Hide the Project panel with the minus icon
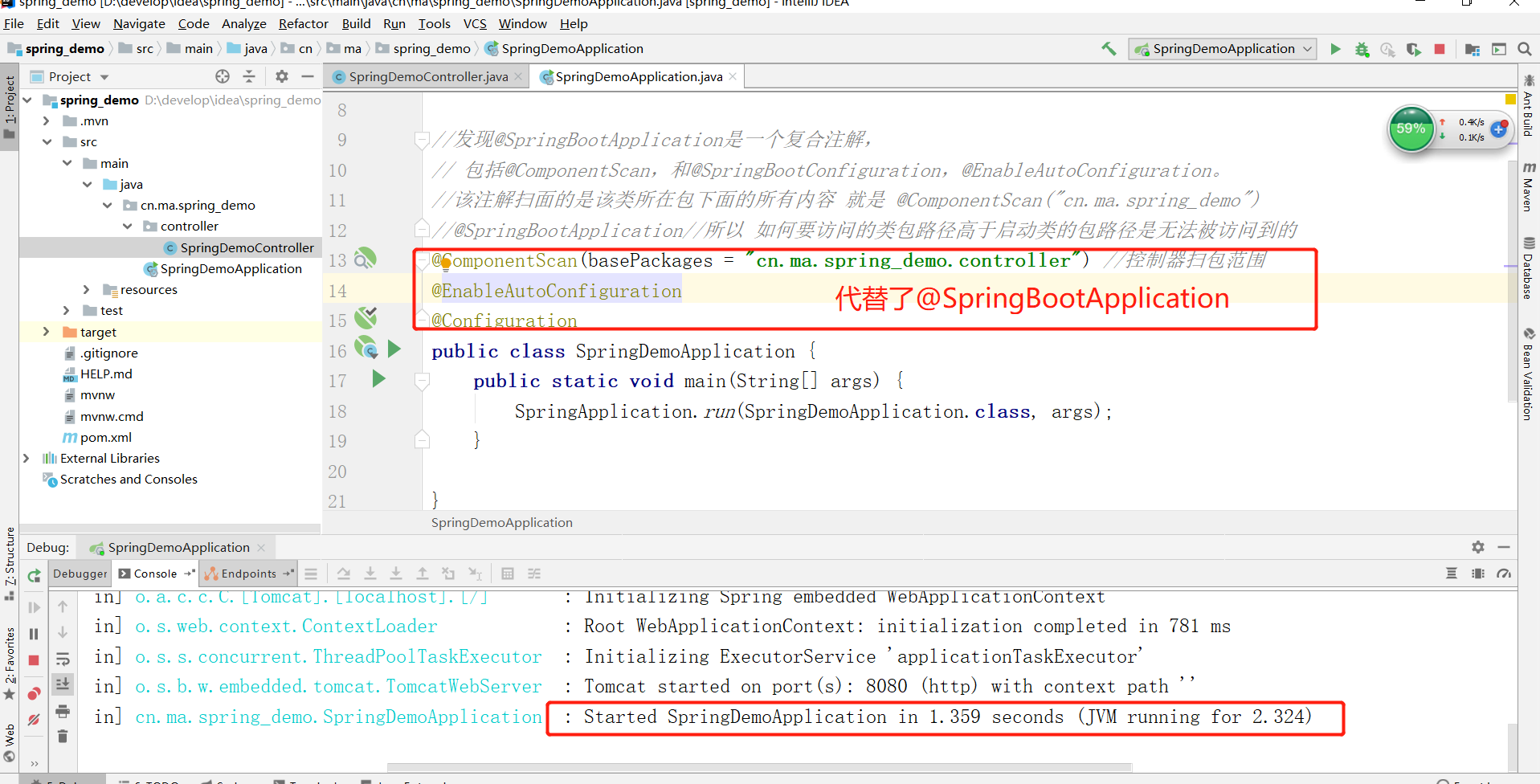1540x784 pixels. click(308, 76)
